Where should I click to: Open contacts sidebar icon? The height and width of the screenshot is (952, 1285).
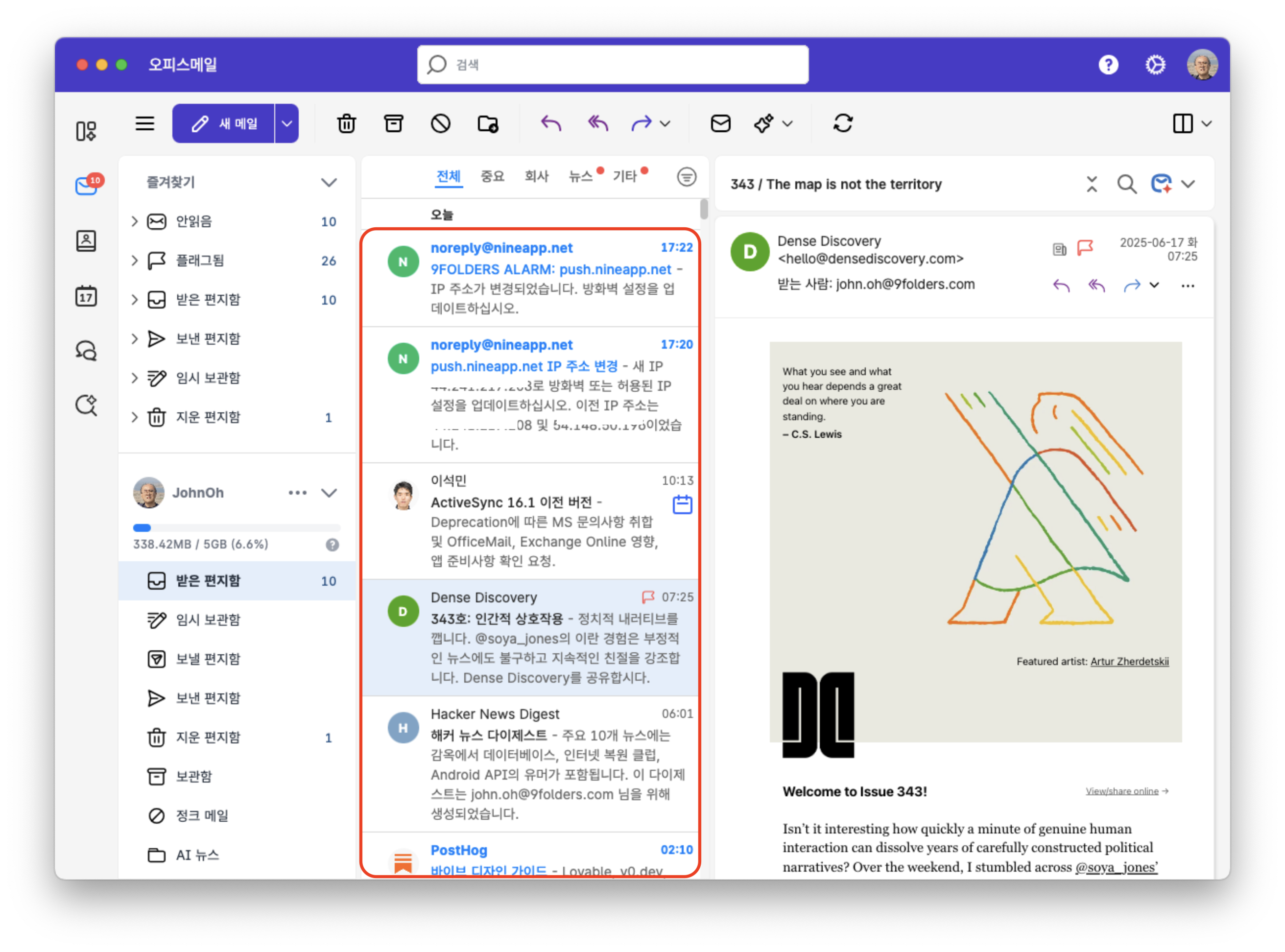tap(86, 241)
